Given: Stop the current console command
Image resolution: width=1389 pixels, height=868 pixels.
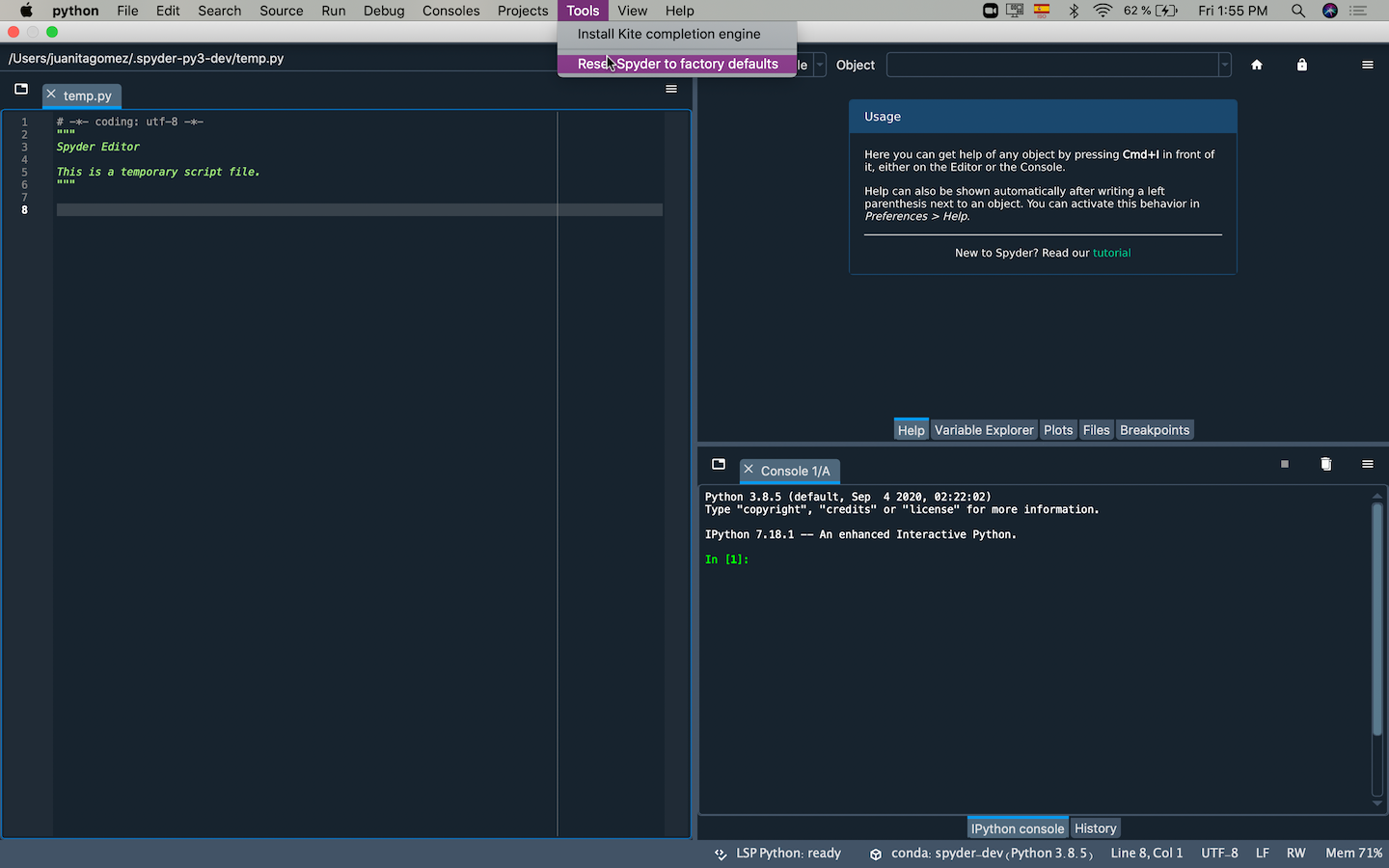Looking at the screenshot, I should pos(1284,464).
